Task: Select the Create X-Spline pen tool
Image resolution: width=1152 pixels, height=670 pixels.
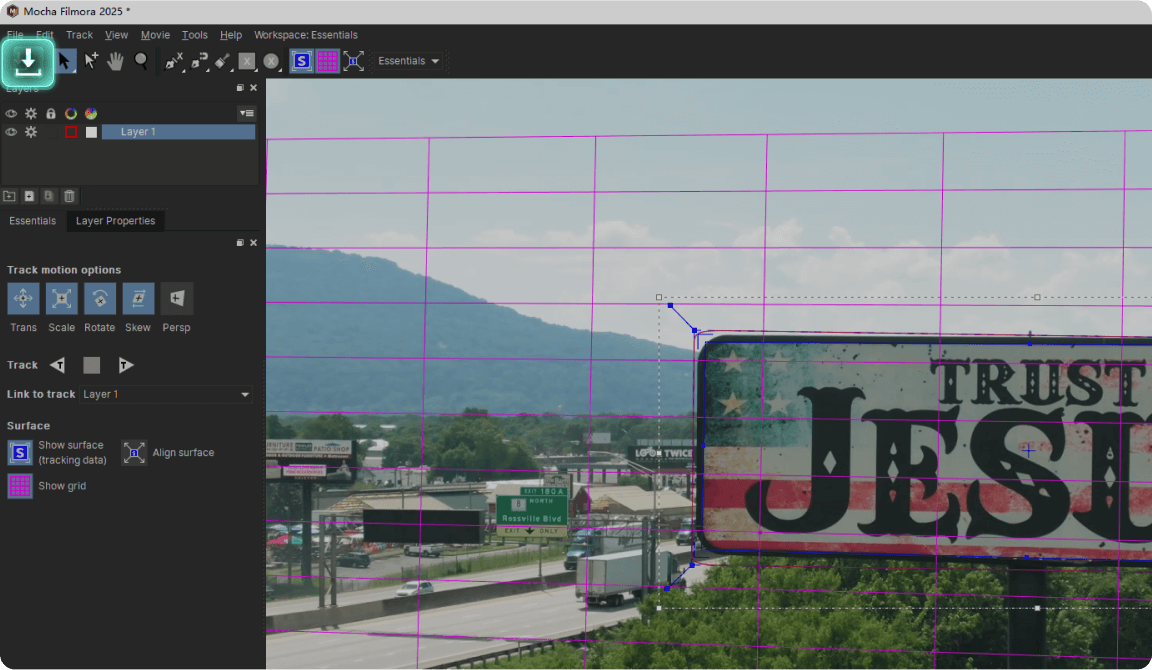Action: click(x=173, y=61)
